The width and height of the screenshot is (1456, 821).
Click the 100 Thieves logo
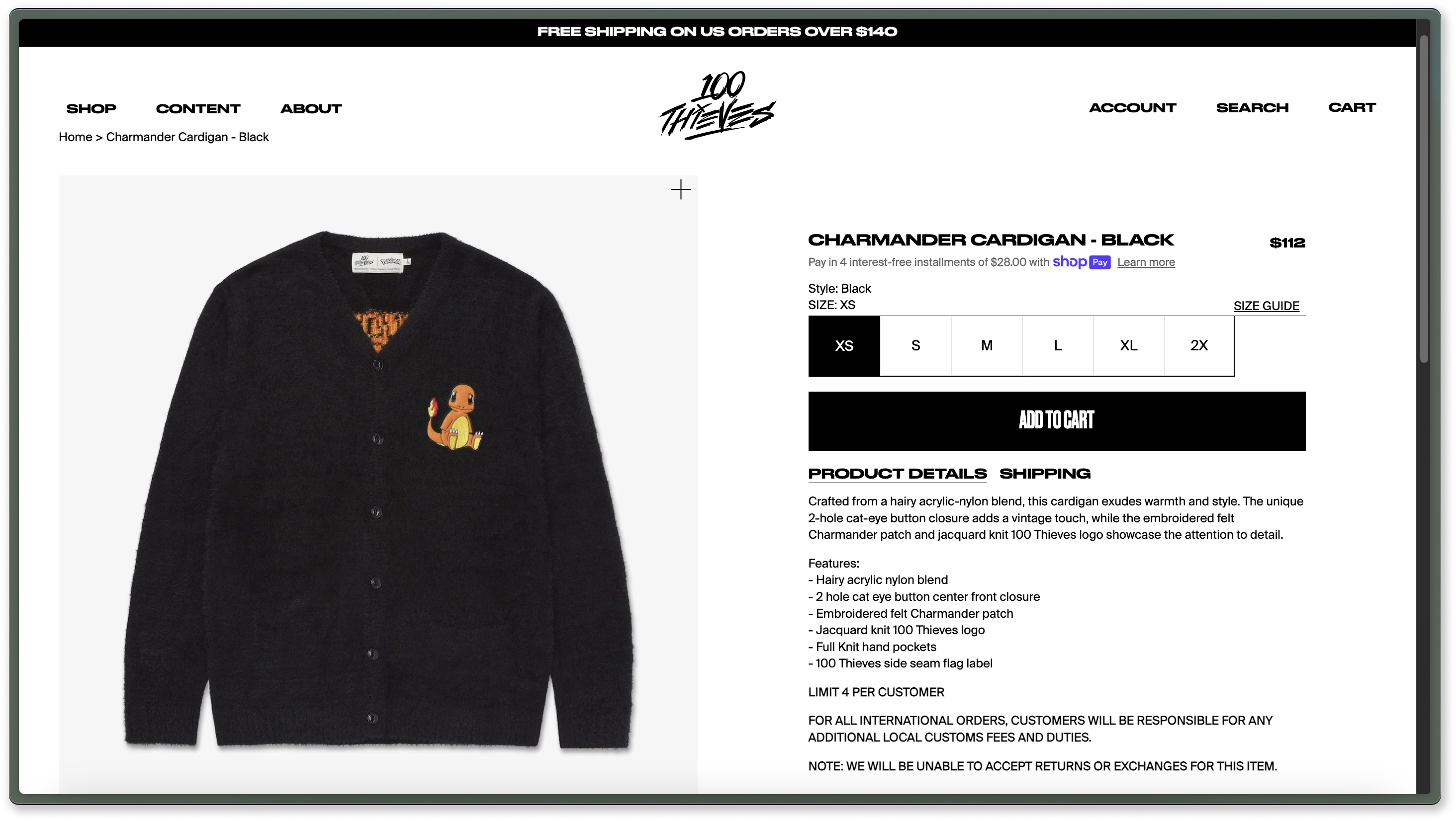tap(717, 105)
